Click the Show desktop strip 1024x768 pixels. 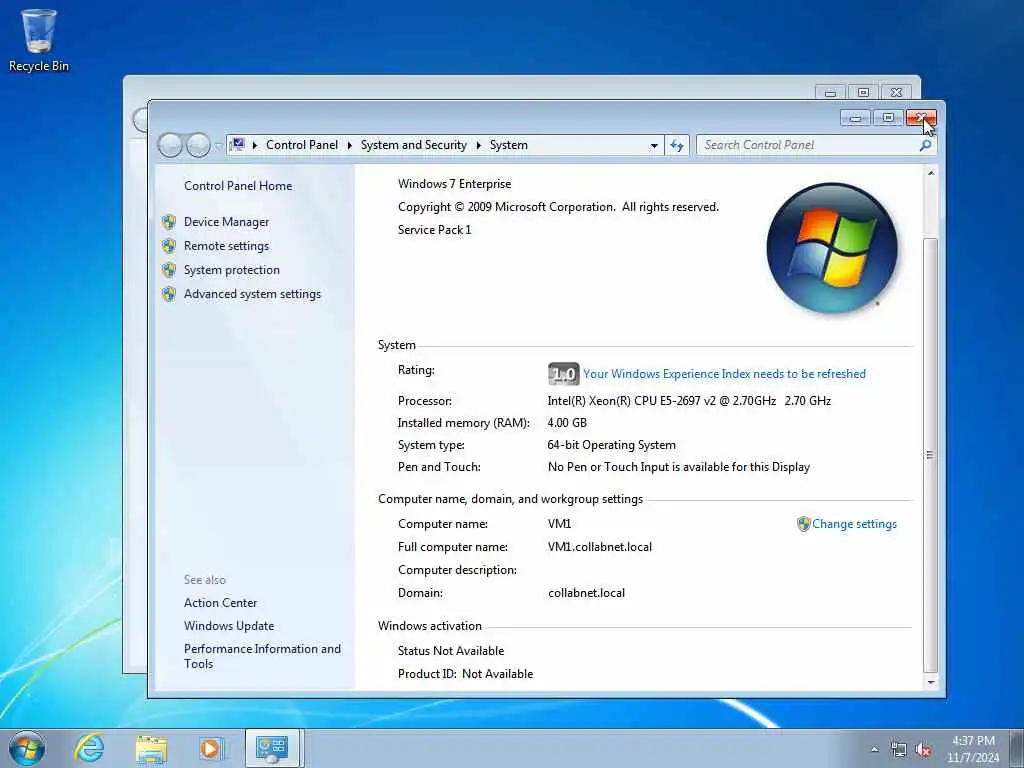[1018, 748]
